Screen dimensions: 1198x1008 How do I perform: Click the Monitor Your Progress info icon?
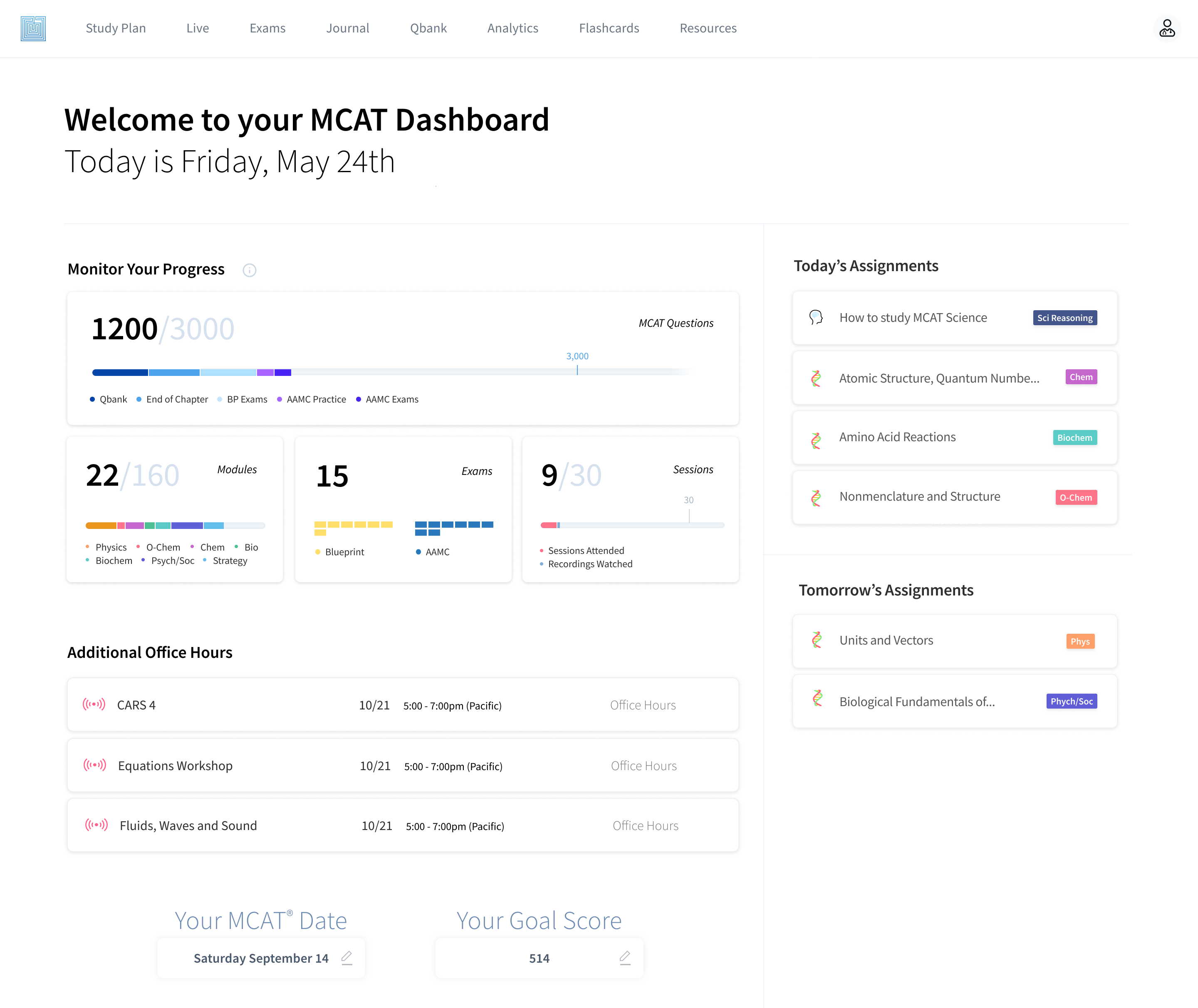point(249,270)
